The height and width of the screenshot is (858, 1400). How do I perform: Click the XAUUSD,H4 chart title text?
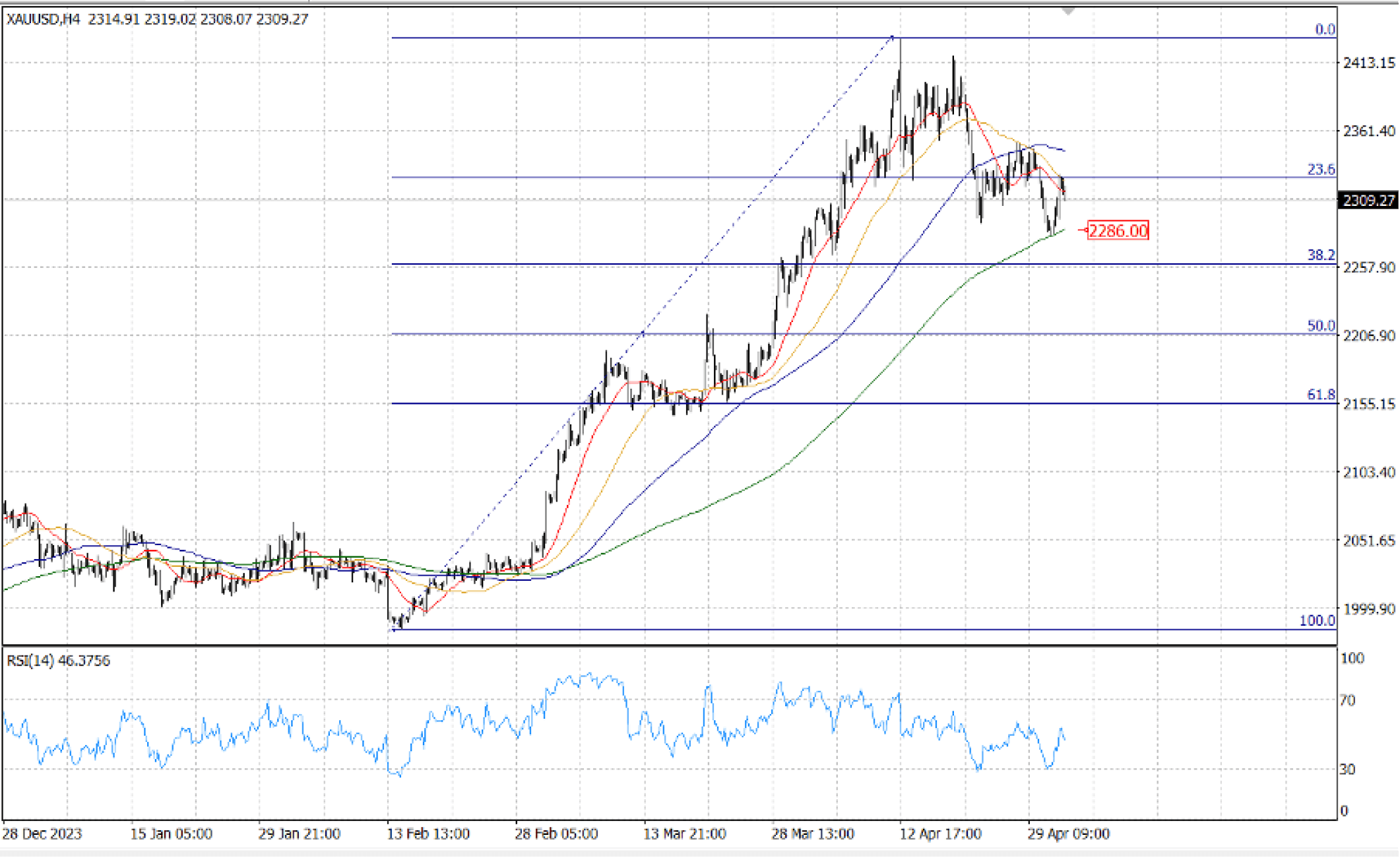(x=44, y=19)
